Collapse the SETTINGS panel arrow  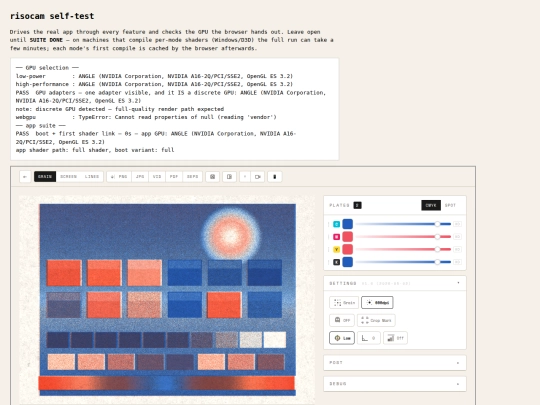point(458,283)
